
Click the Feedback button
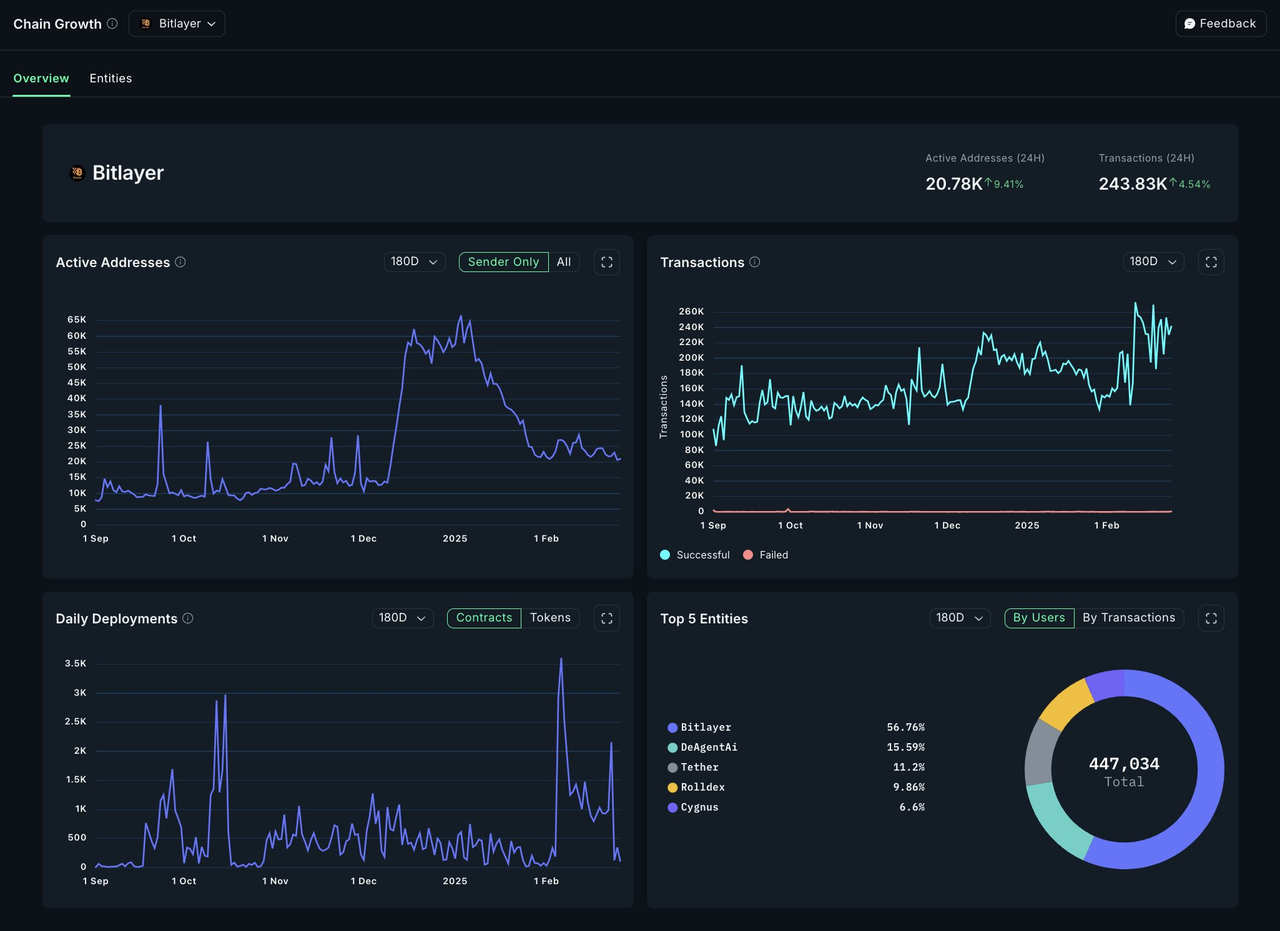[x=1220, y=24]
